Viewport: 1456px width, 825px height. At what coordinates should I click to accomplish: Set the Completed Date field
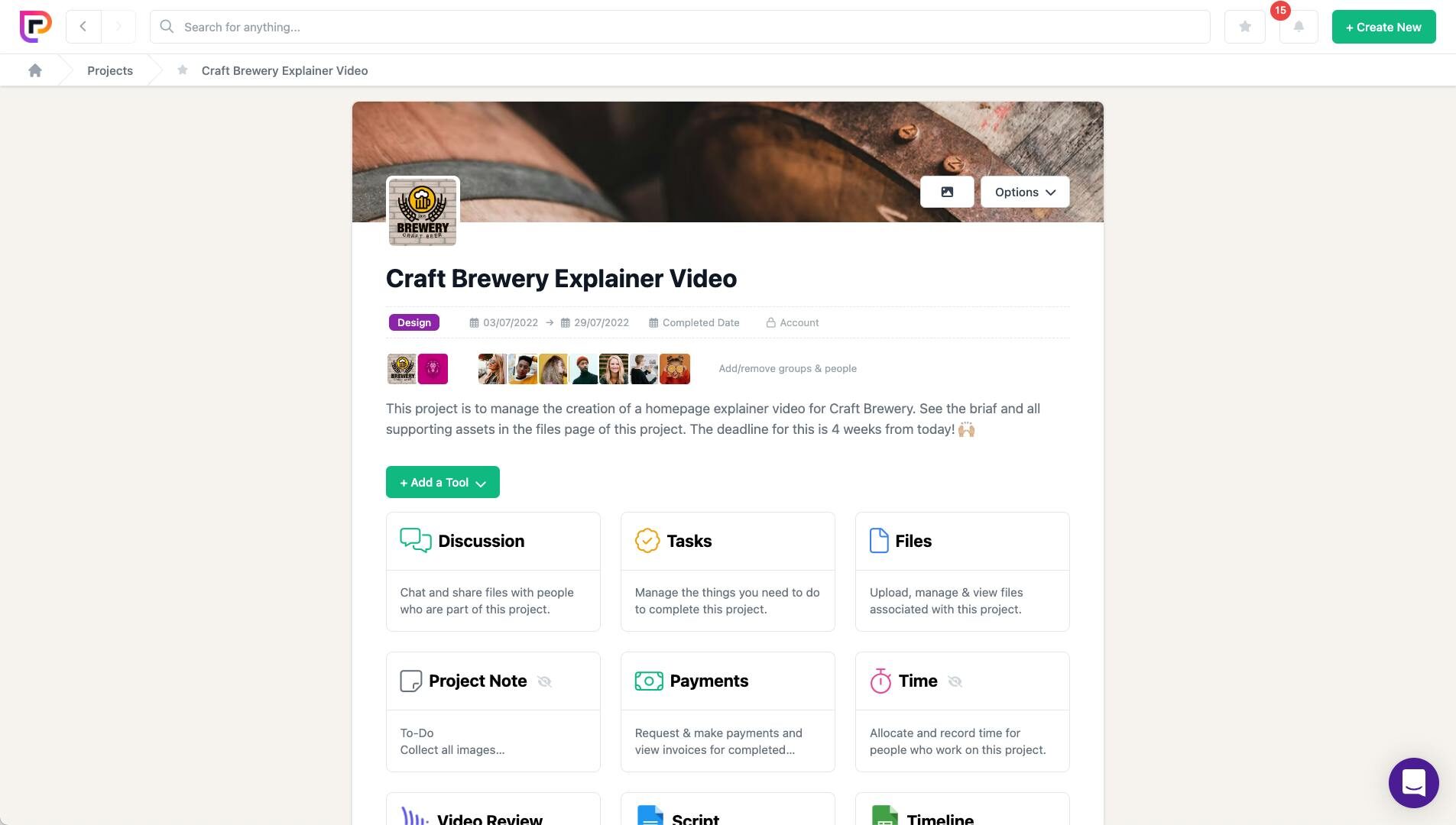click(x=694, y=323)
